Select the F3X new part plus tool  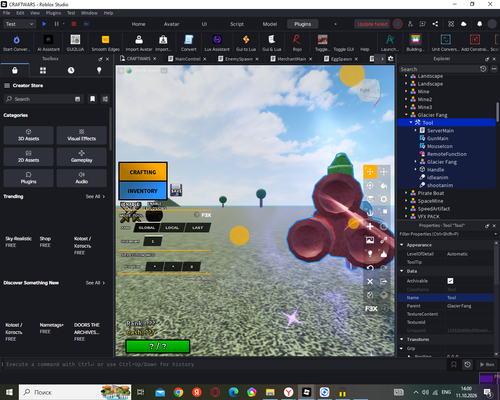(x=370, y=227)
